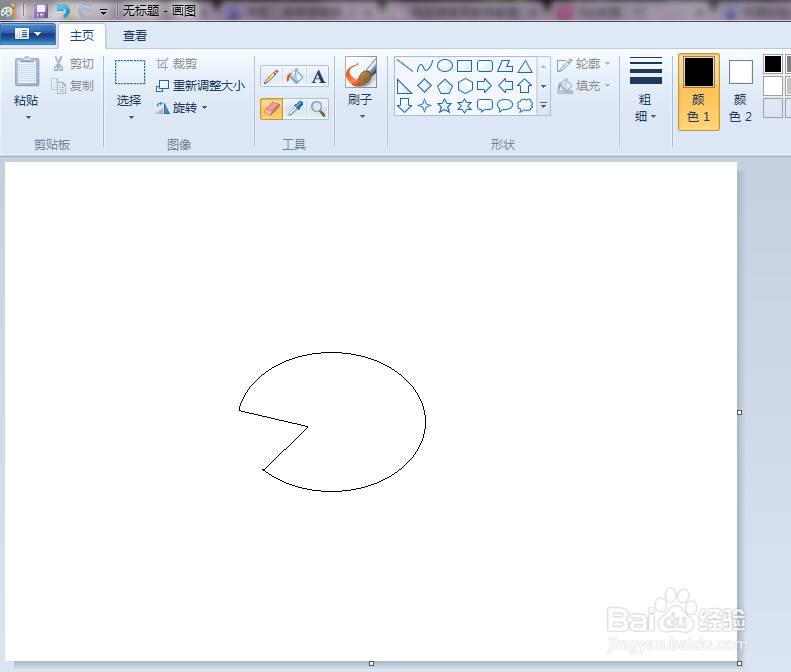Screen dimensions: 791x672
Task: Choose the Diamond shape
Action: (425, 86)
